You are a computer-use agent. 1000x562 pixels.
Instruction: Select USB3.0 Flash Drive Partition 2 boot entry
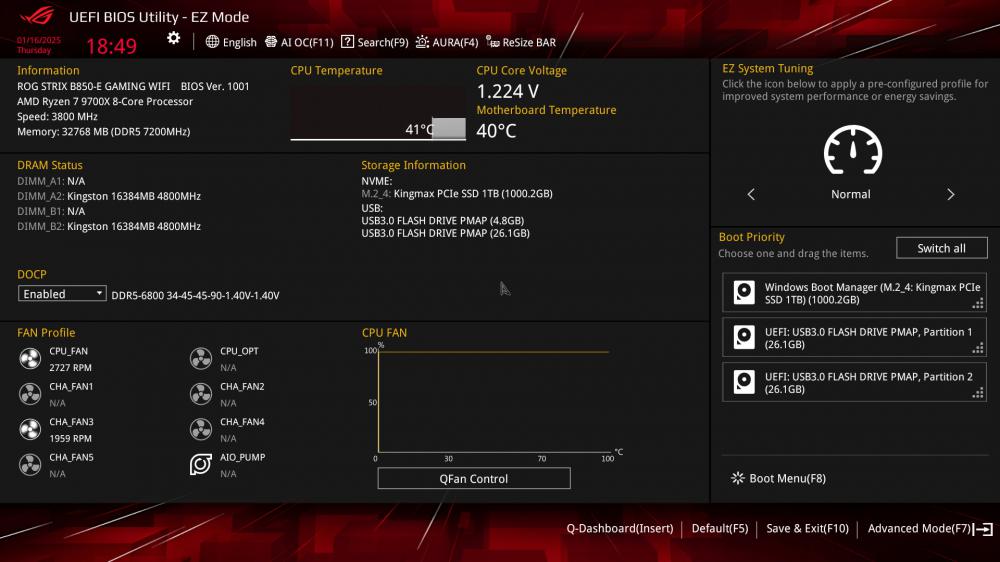tap(854, 382)
